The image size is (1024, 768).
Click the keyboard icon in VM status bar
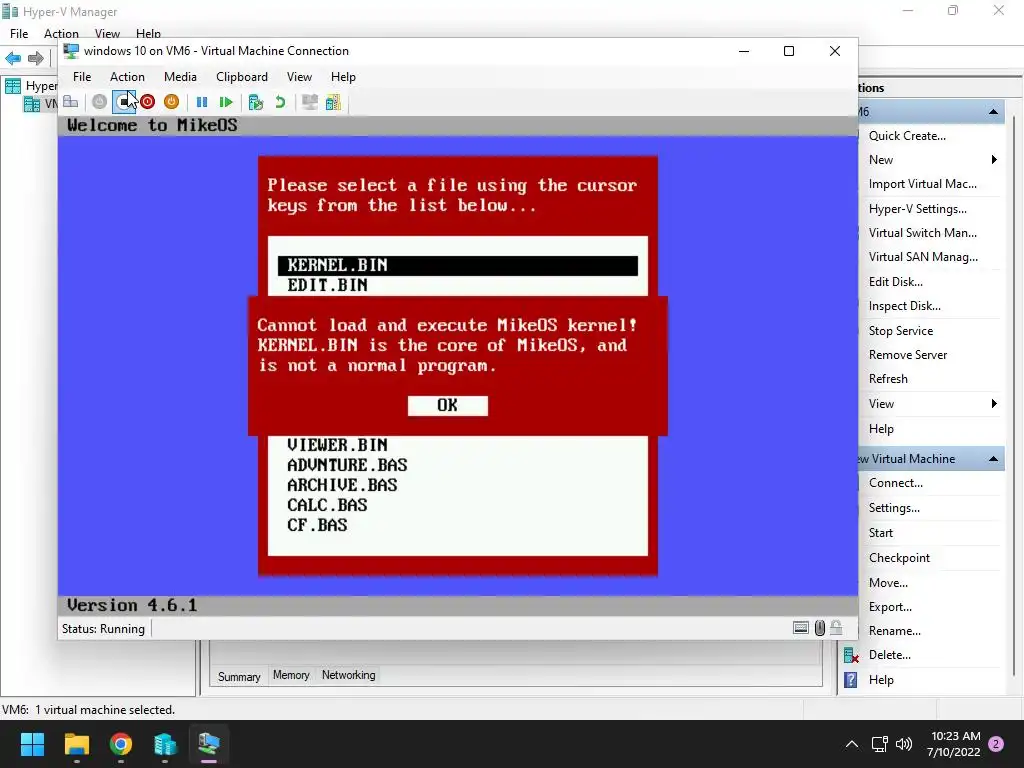[801, 628]
